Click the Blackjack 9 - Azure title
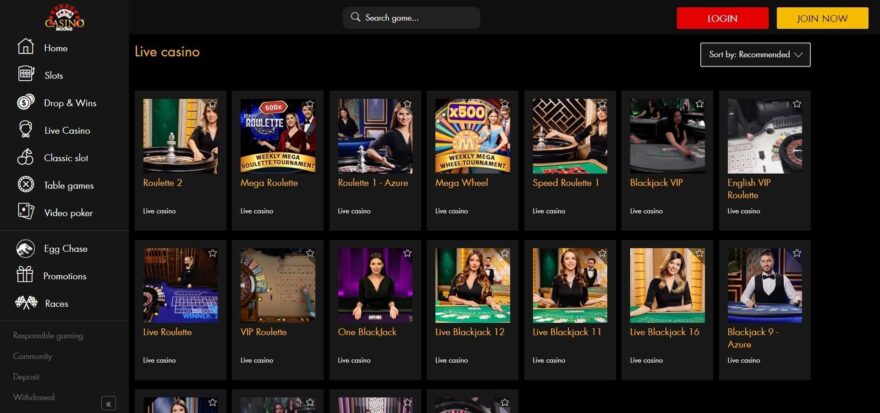 753,338
